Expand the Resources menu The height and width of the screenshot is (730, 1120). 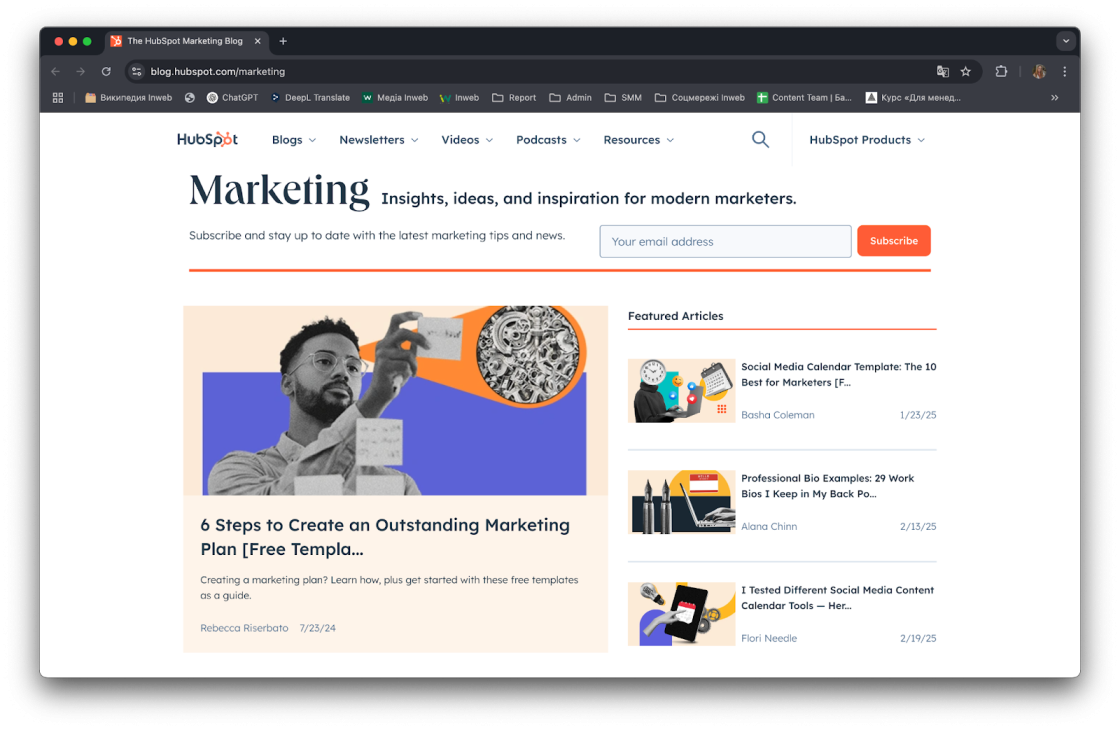pos(639,140)
